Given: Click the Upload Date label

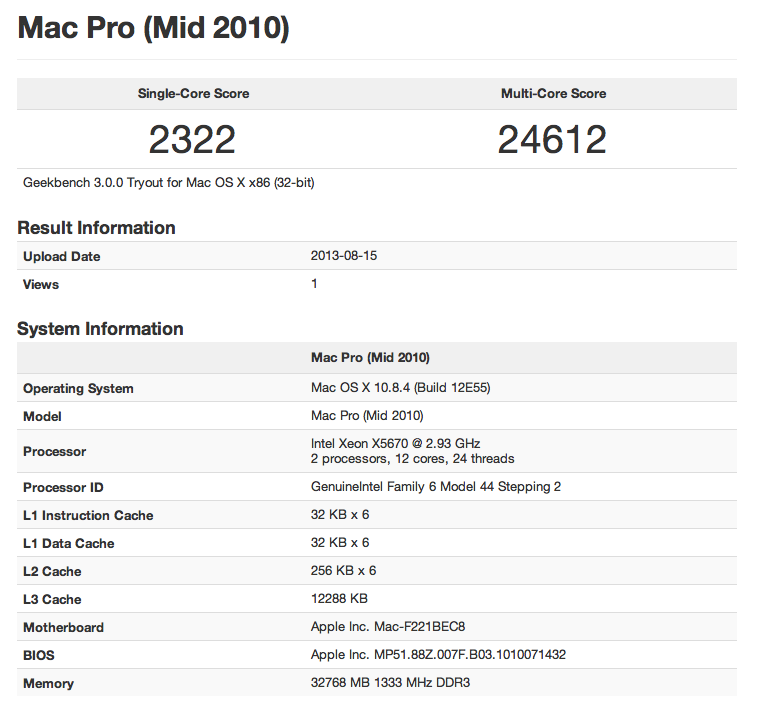Looking at the screenshot, I should pos(62,256).
